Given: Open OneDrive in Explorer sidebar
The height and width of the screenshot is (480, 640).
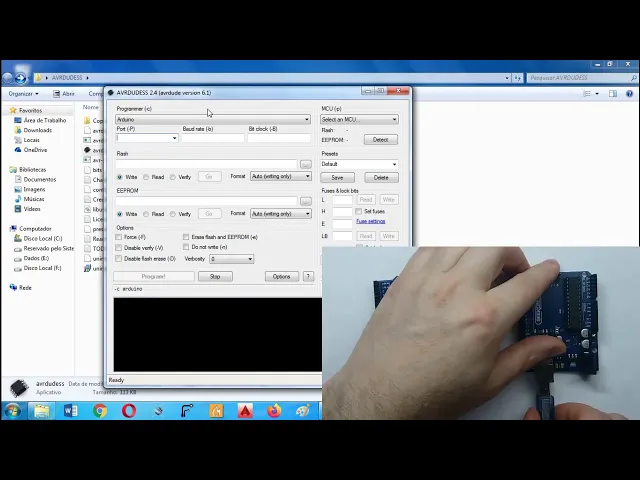Looking at the screenshot, I should [x=31, y=150].
